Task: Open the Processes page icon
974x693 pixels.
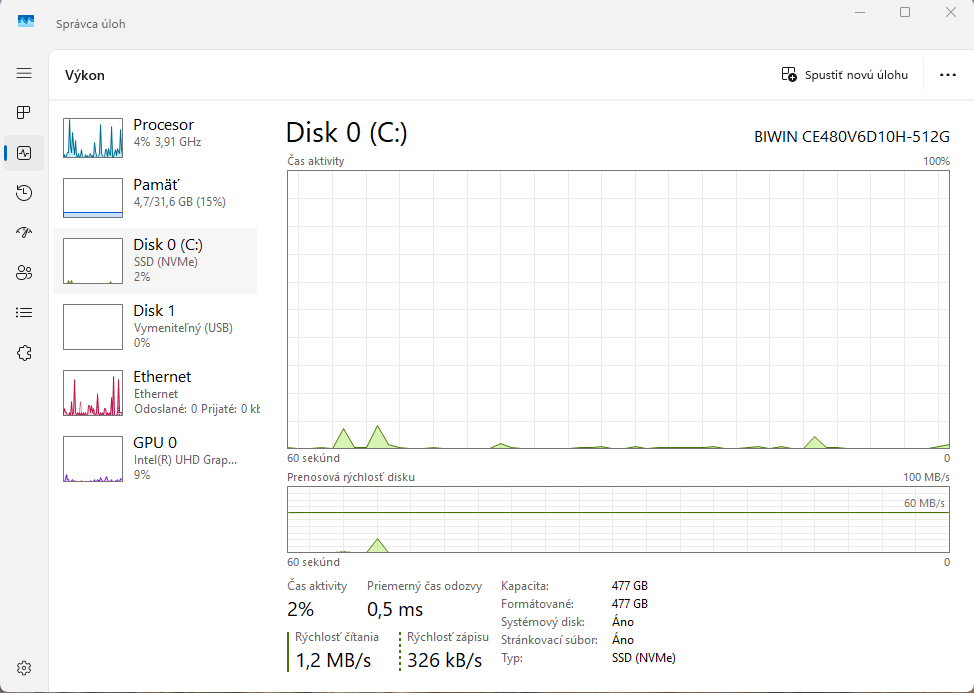Action: 24,112
